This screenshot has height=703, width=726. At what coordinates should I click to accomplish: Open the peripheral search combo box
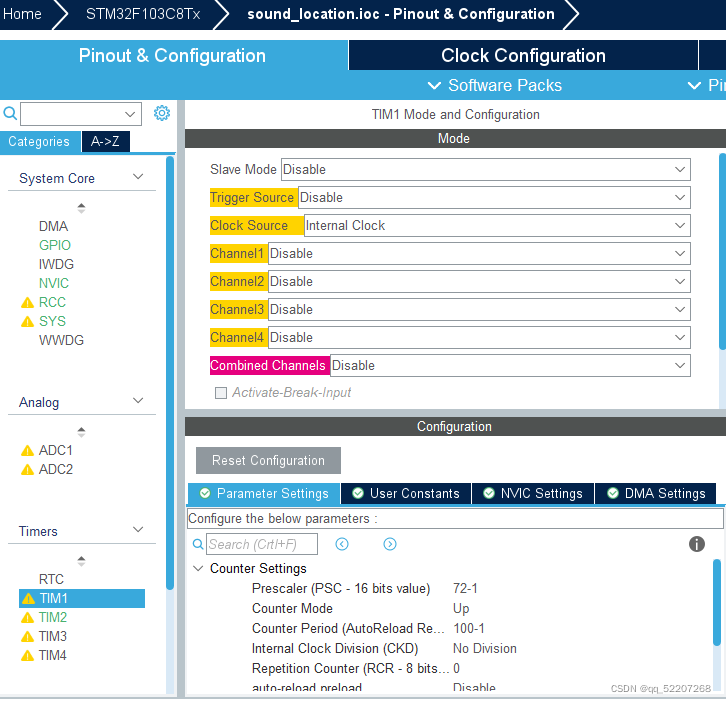81,114
